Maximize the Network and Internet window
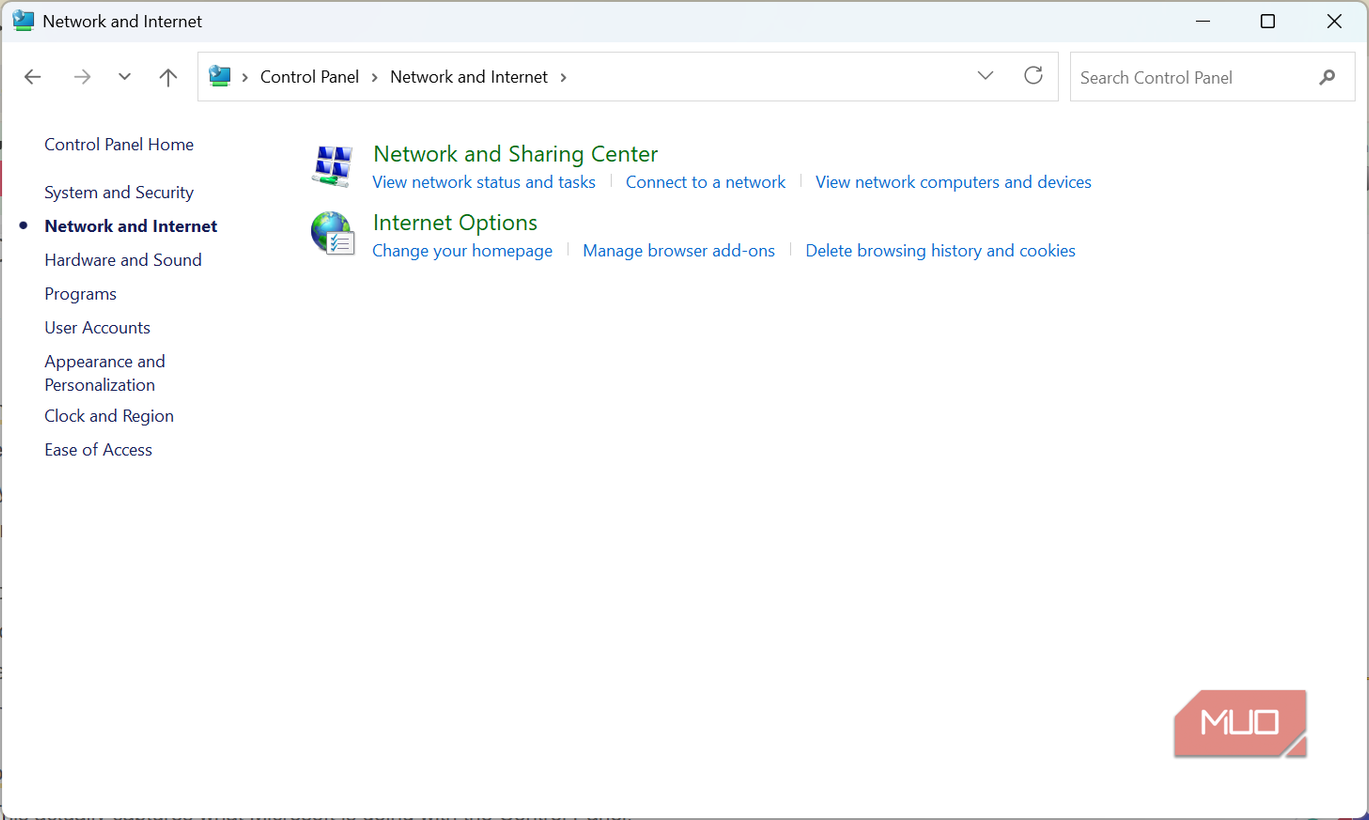 coord(1267,21)
